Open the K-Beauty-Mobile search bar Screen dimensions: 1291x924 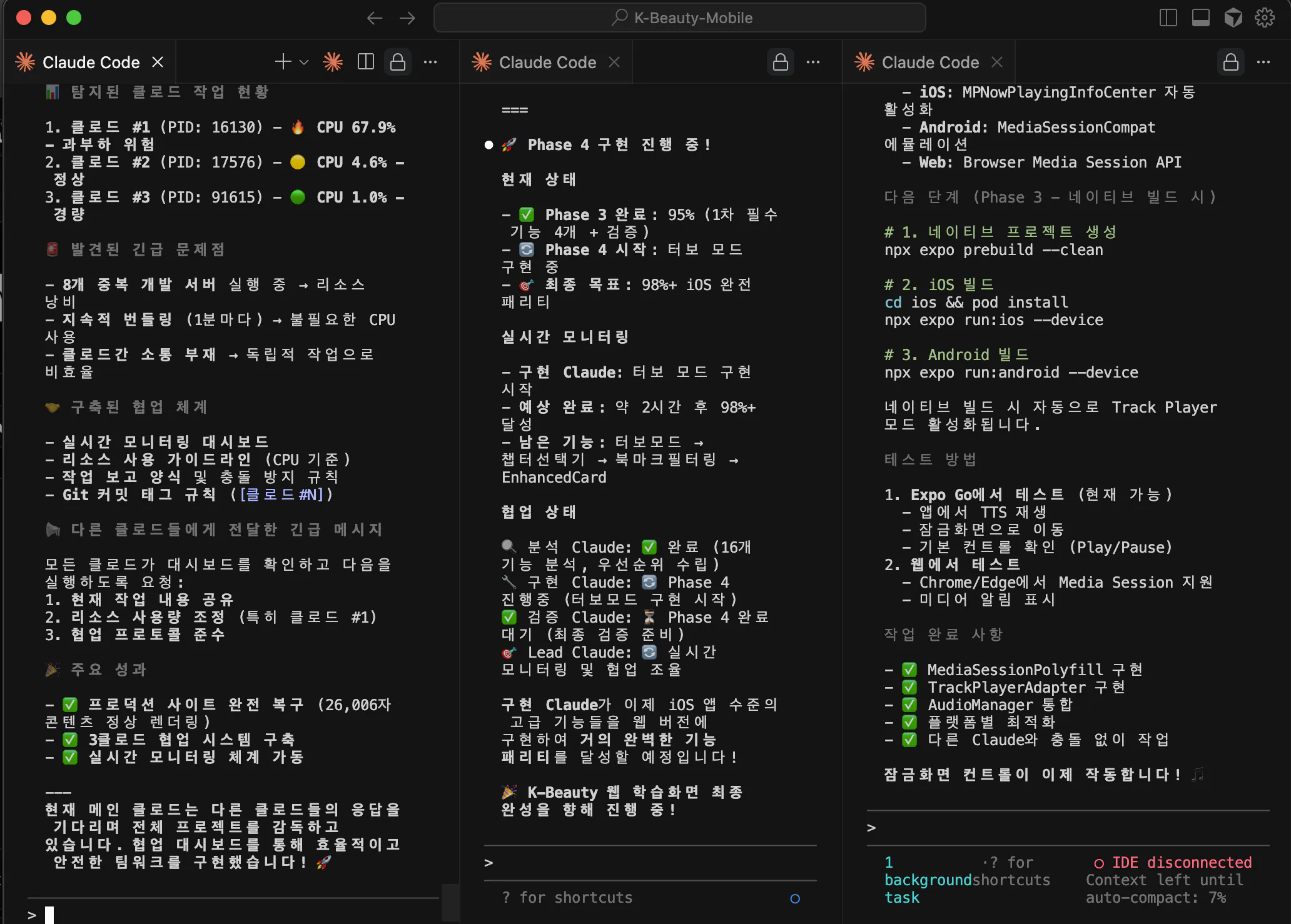tap(680, 18)
